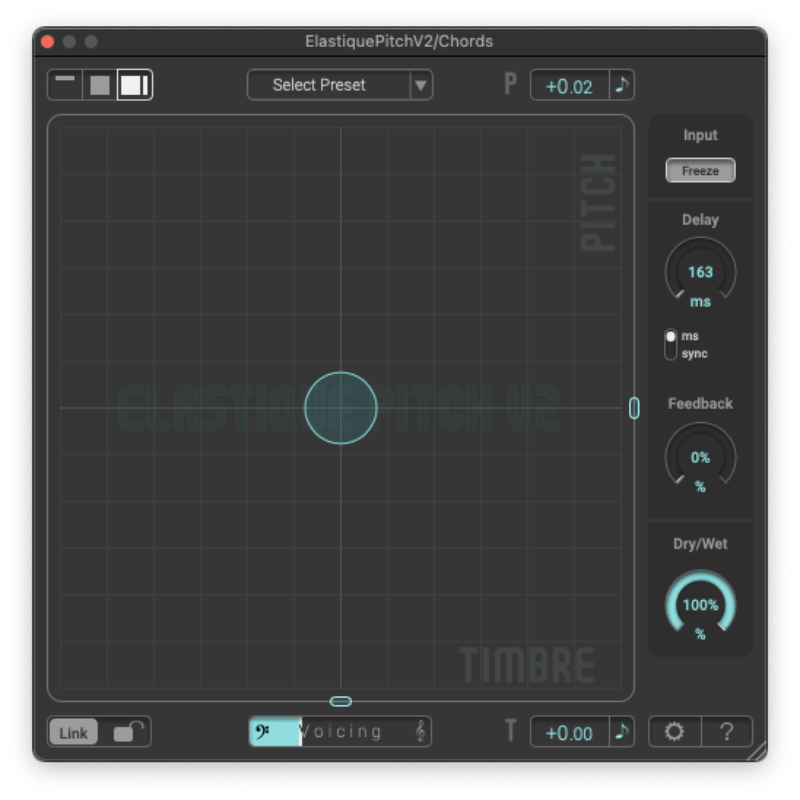Open help with the question mark icon

[x=727, y=732]
